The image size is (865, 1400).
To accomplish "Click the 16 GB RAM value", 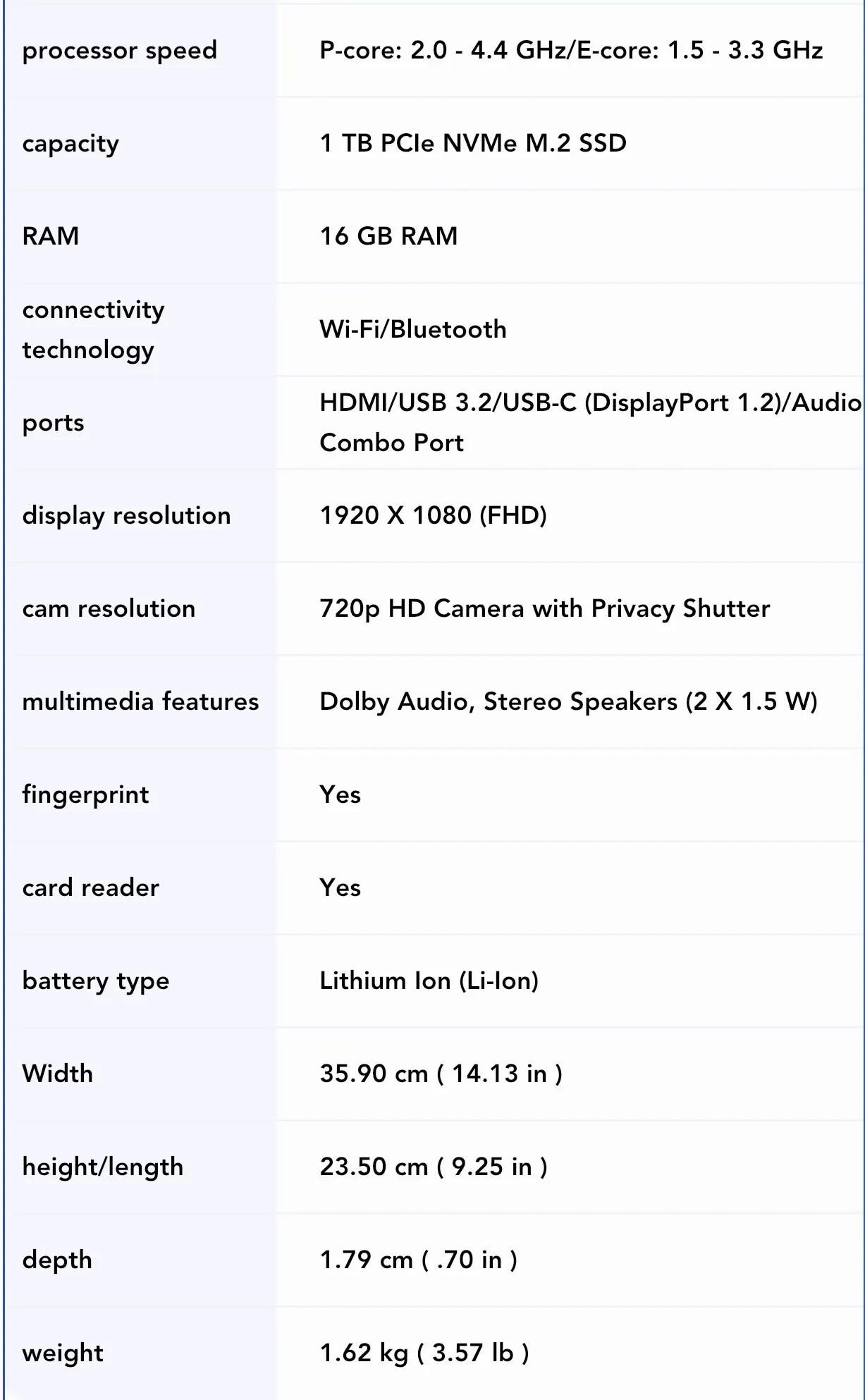I will point(388,236).
